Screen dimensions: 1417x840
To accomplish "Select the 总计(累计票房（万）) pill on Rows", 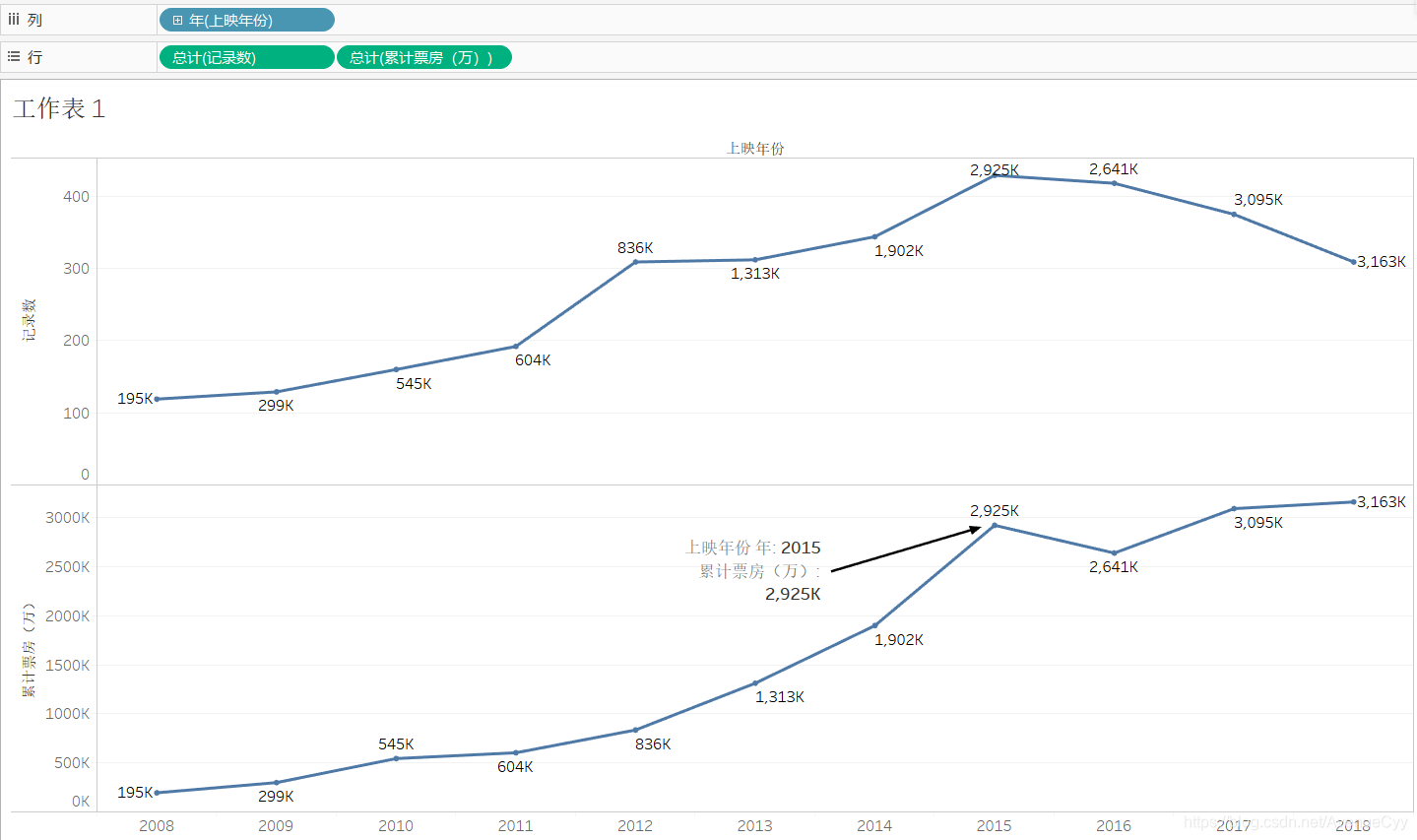I will (424, 57).
